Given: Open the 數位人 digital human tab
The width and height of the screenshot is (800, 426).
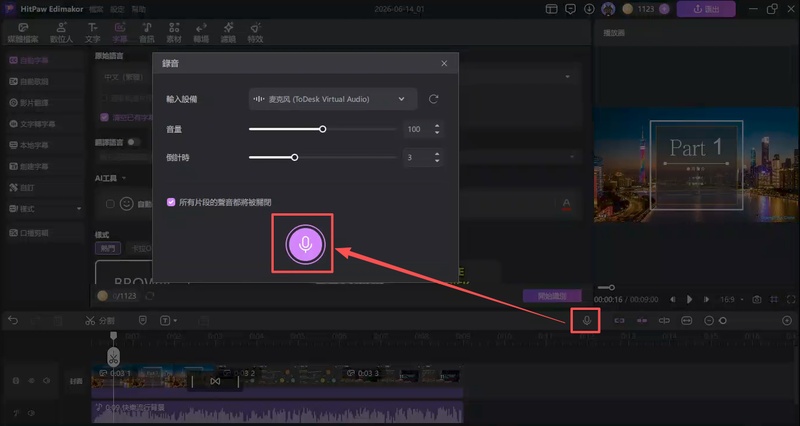Looking at the screenshot, I should tap(61, 33).
